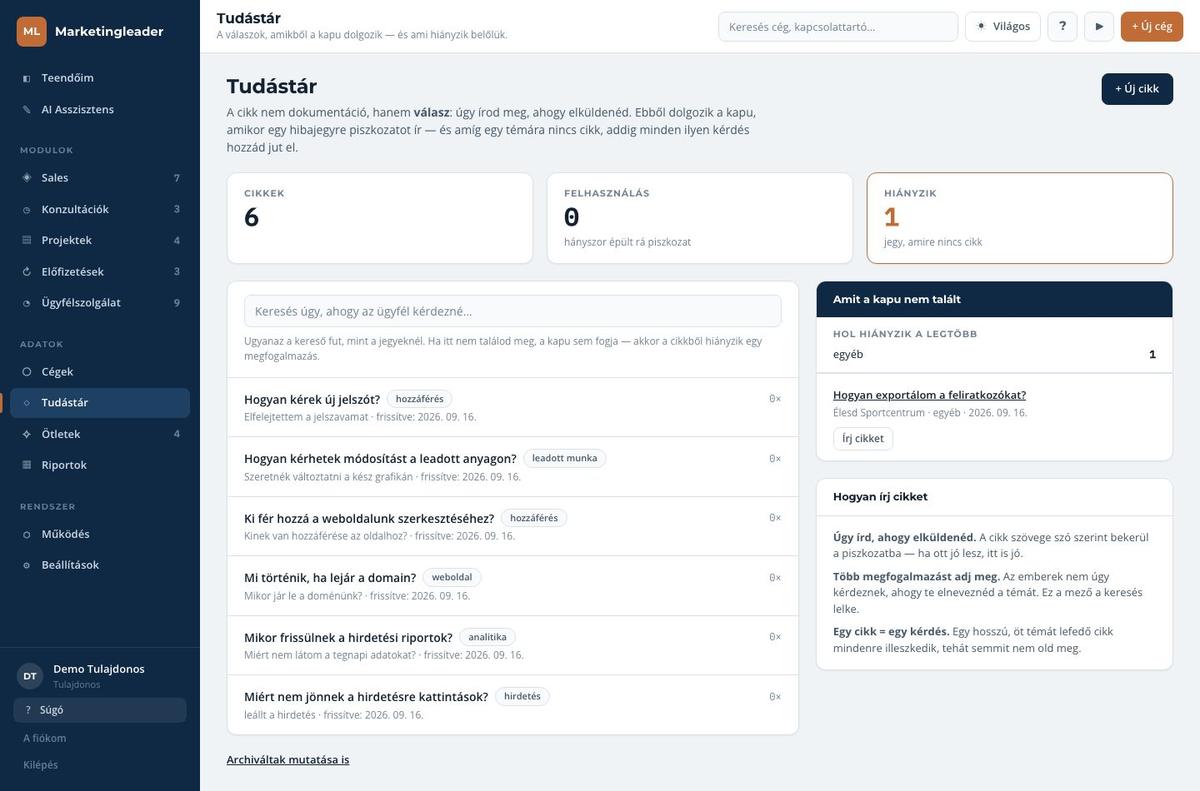1200x791 pixels.
Task: Click the + Új cikk button
Action: coord(1137,89)
